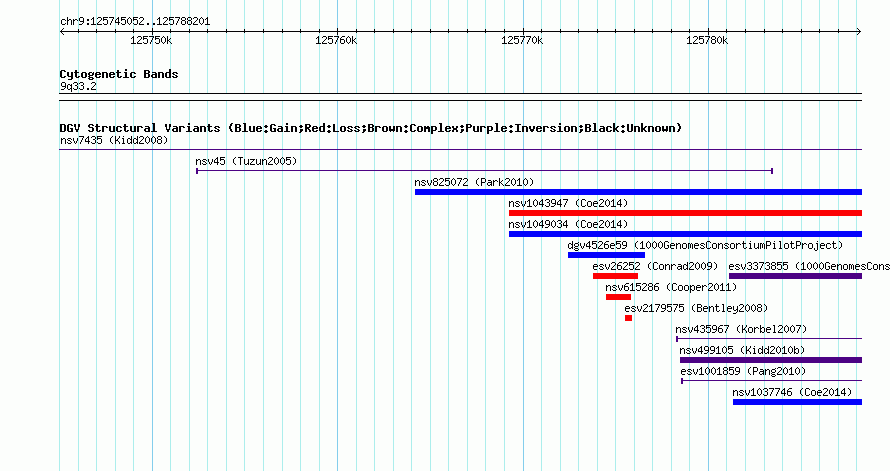Select the 9q33.2 band label
Viewport: 890px width, 471px height.
tap(78, 86)
